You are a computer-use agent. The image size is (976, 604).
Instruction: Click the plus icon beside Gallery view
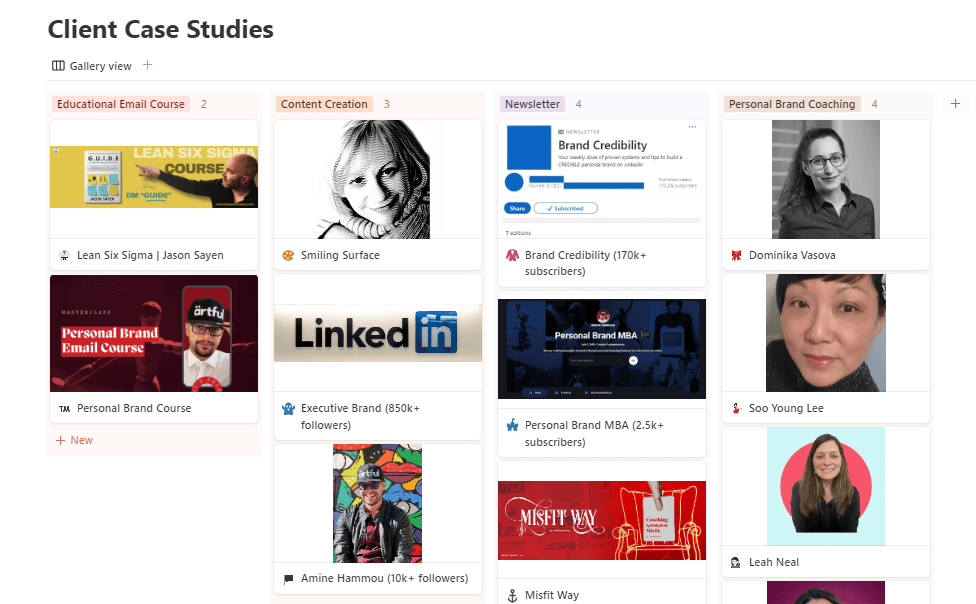148,65
